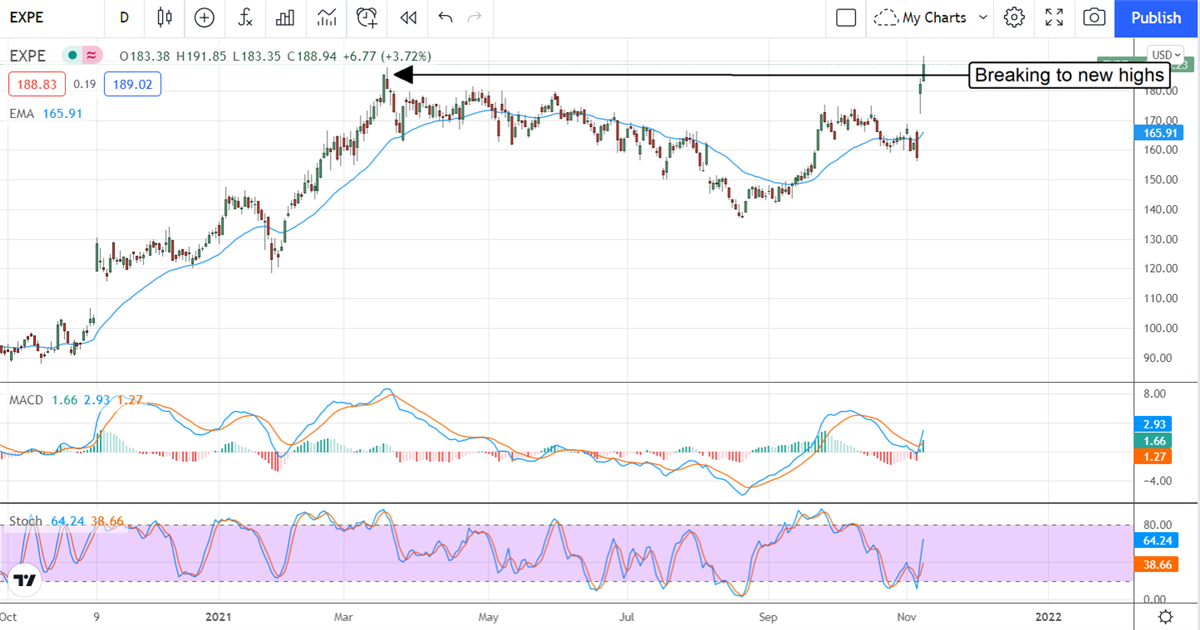Open the financials bar chart icon
The image size is (1200, 630).
[x=285, y=17]
